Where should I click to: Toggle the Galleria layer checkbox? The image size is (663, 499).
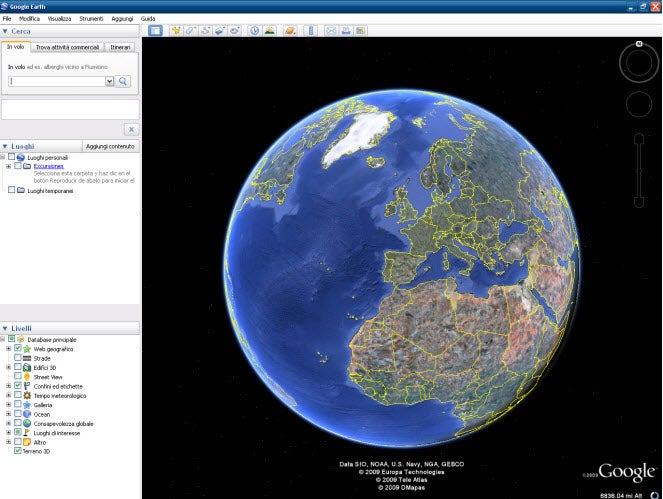click(18, 405)
